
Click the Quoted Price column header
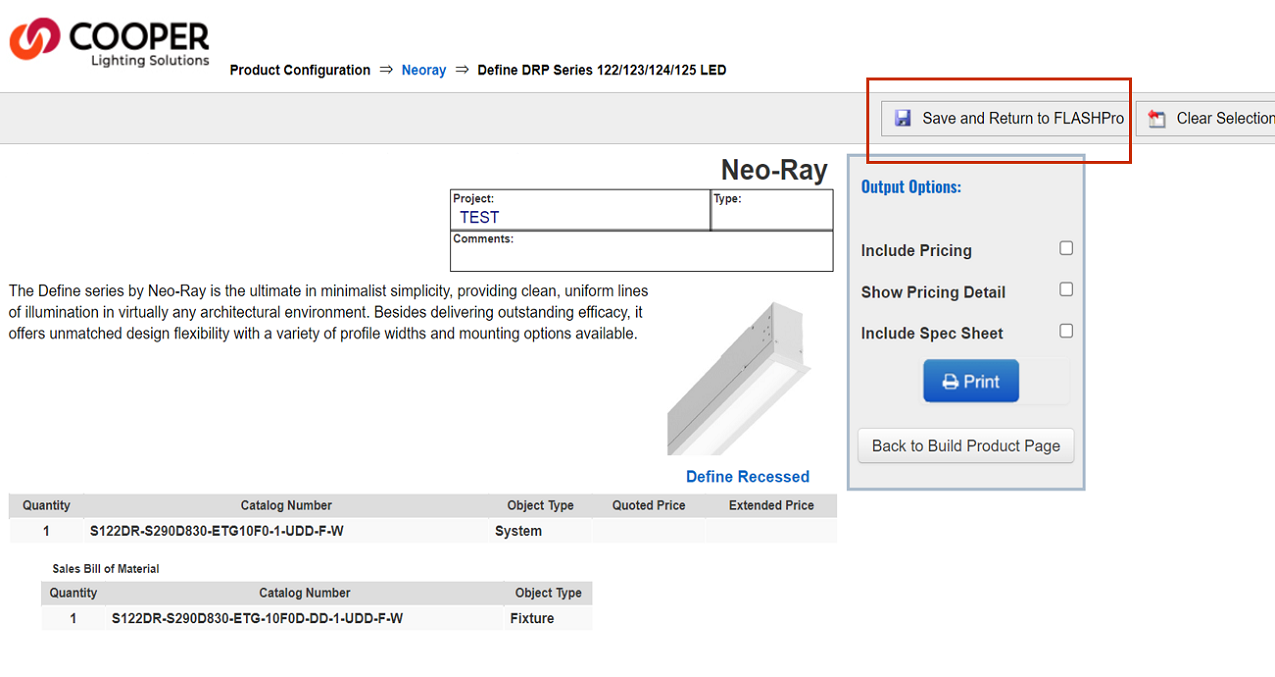[x=649, y=505]
